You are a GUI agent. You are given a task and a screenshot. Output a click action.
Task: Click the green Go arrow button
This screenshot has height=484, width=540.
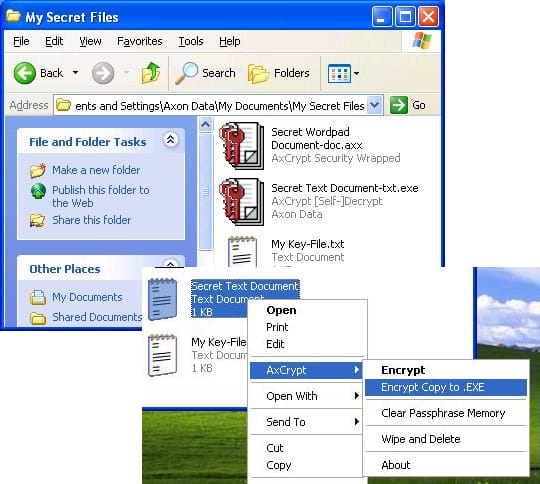[x=399, y=105]
